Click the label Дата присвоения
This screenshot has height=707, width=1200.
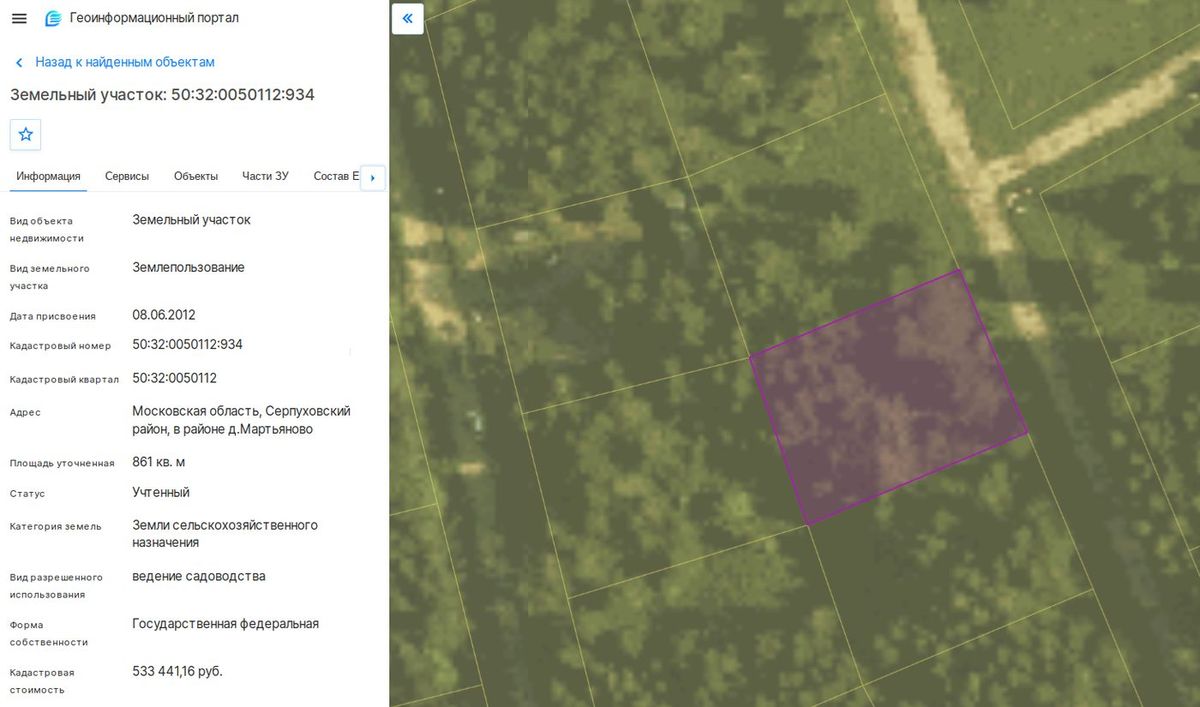[52, 316]
